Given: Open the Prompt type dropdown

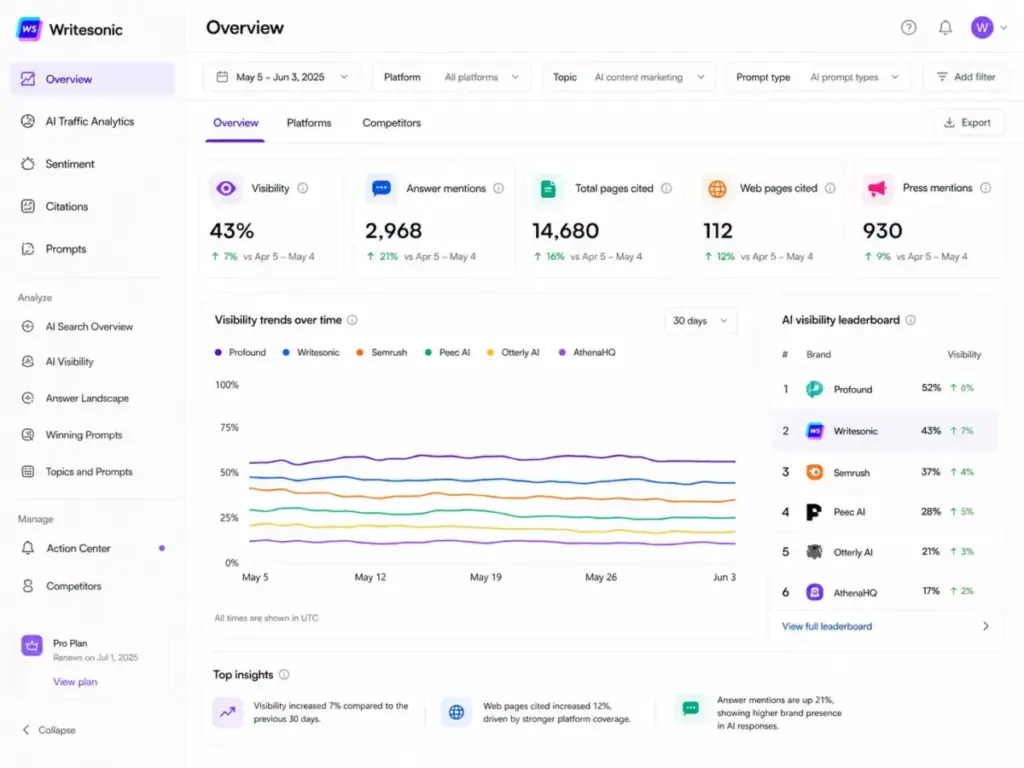Looking at the screenshot, I should [817, 77].
